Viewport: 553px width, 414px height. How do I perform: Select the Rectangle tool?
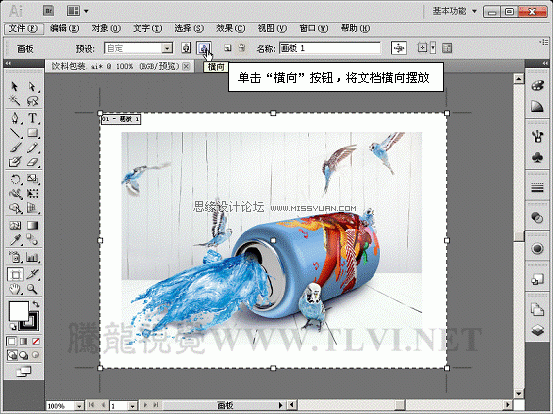[x=32, y=133]
